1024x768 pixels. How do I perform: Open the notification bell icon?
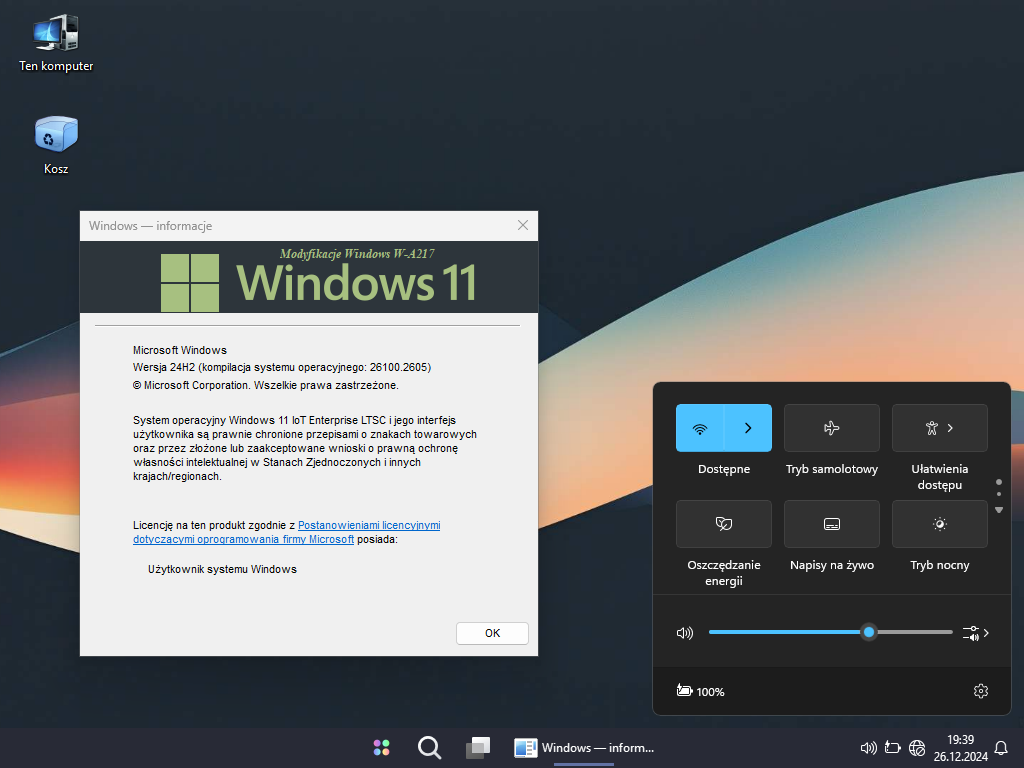point(1000,748)
